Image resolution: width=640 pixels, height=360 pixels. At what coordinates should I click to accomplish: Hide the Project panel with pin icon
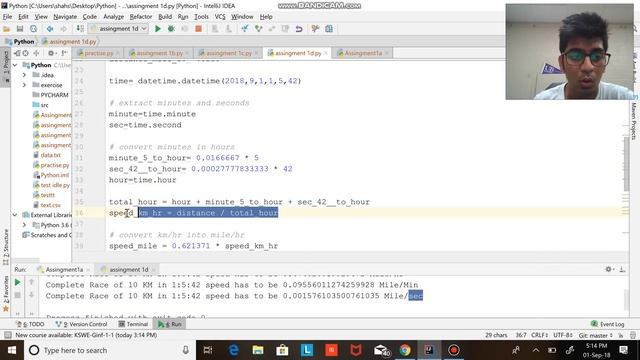pos(64,53)
